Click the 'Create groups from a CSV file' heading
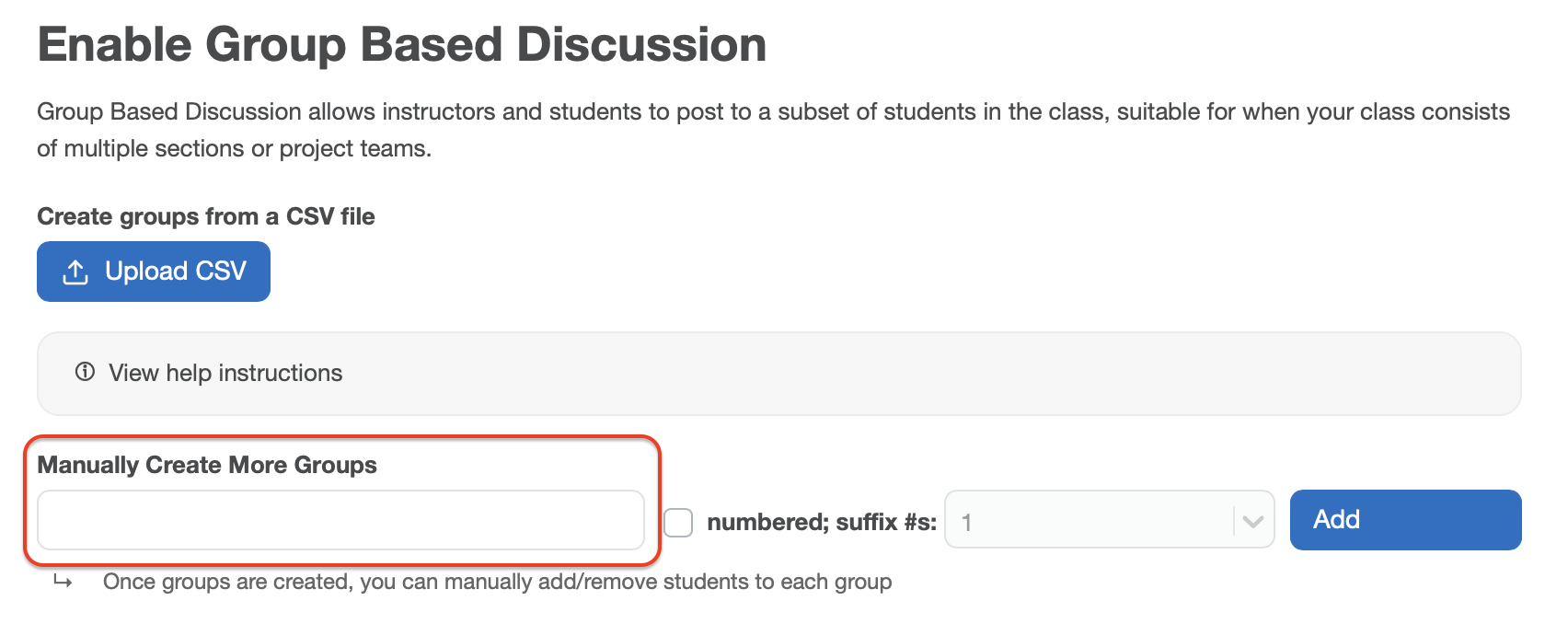Viewport: 1568px width, 624px height. tap(206, 216)
